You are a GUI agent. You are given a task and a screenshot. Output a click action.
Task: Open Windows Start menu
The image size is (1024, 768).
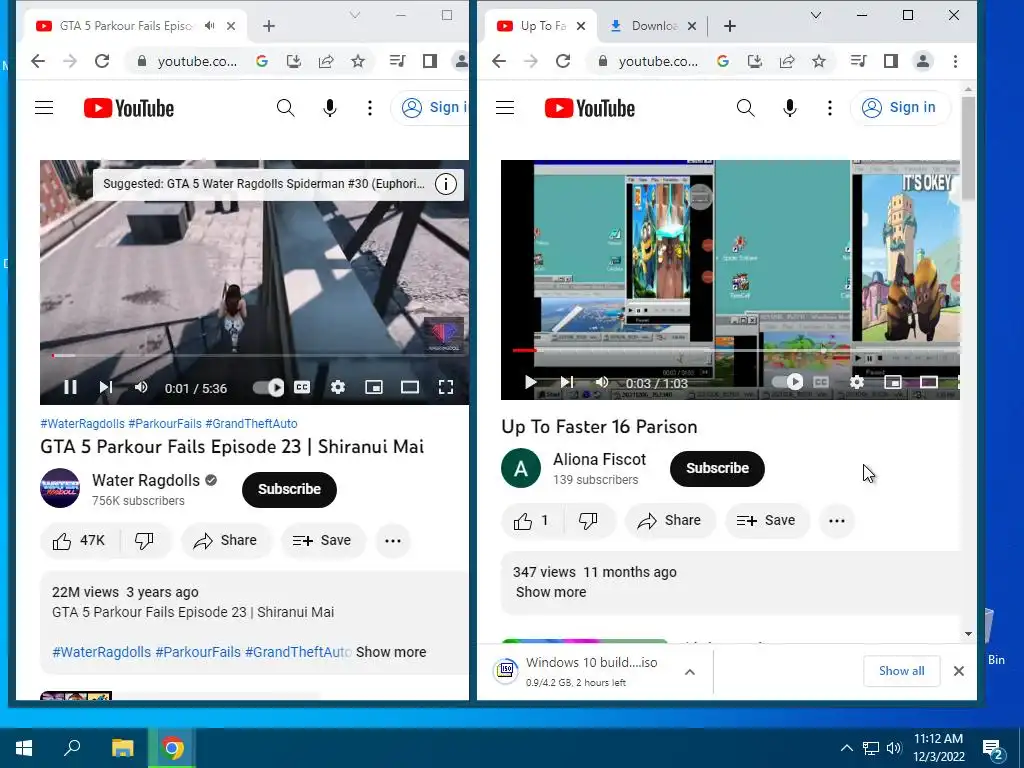coord(24,748)
